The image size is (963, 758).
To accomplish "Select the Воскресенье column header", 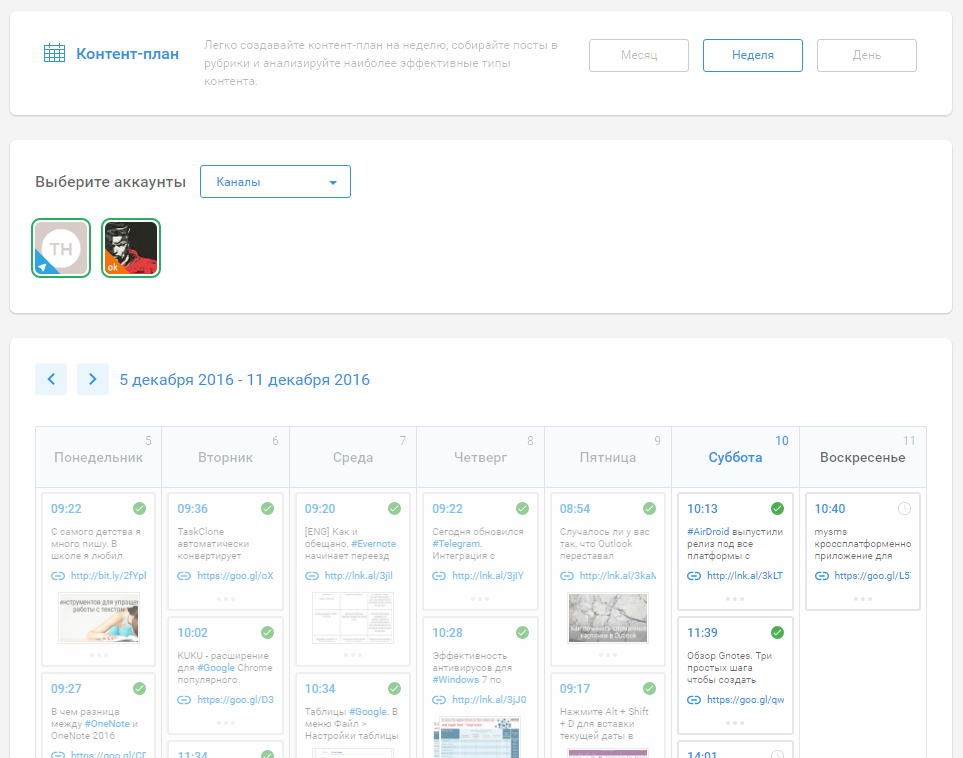I will (x=862, y=457).
